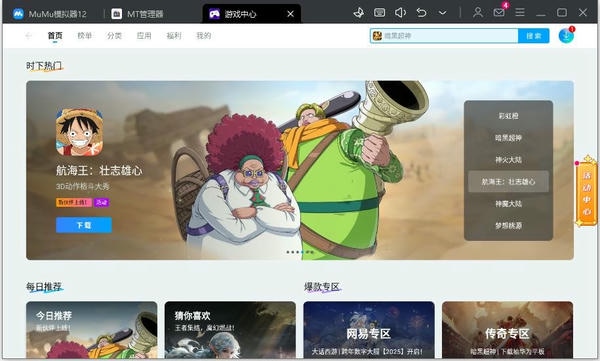600x361 pixels.
Task: Close the emulator window
Action: click(583, 13)
